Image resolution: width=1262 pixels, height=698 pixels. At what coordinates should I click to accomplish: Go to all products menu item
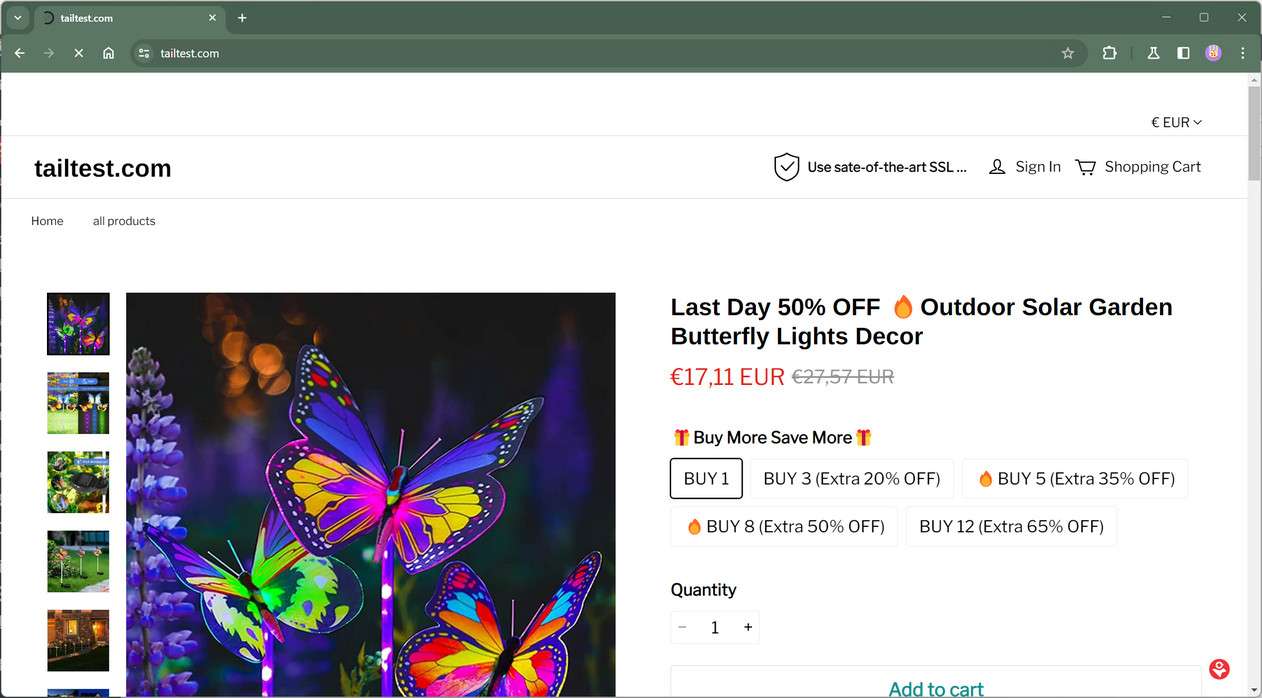tap(124, 221)
